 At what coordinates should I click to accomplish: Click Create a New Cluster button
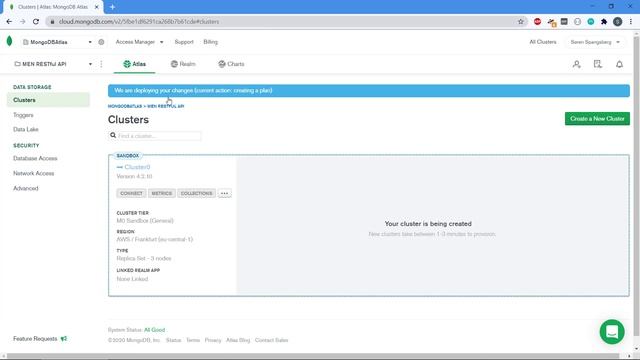pos(597,119)
